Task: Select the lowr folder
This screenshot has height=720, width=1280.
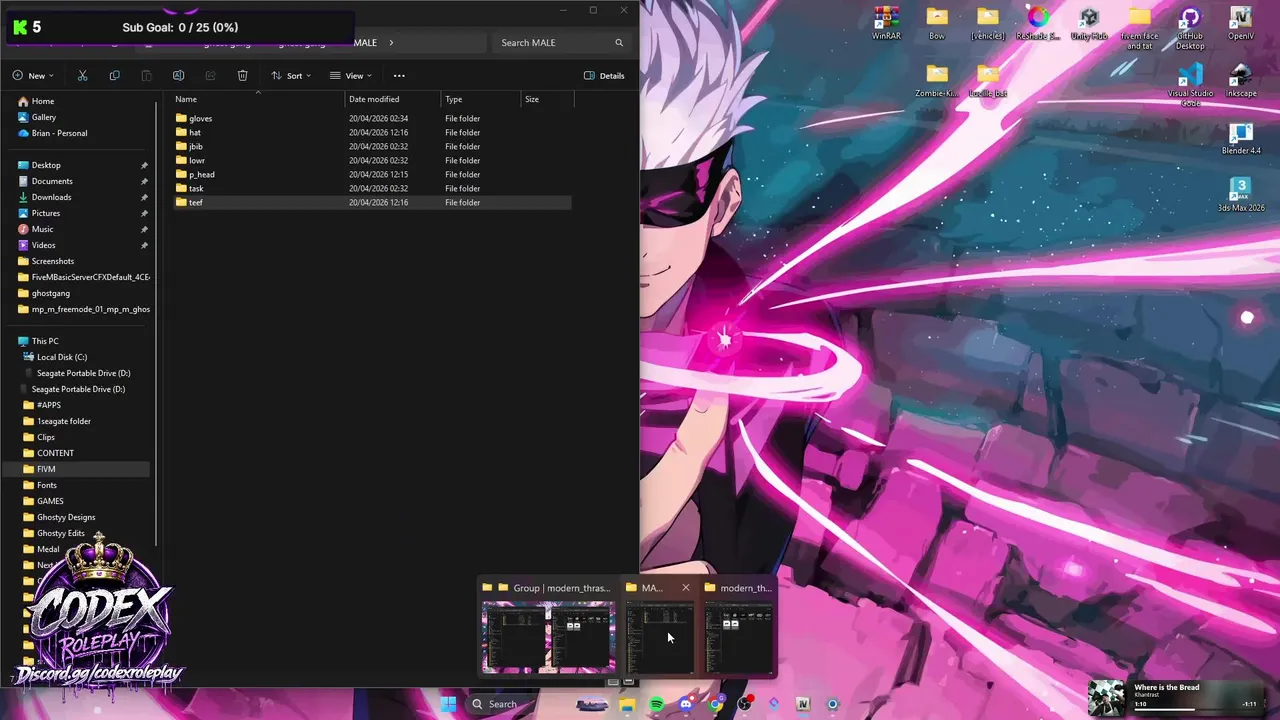Action: pyautogui.click(x=371, y=160)
